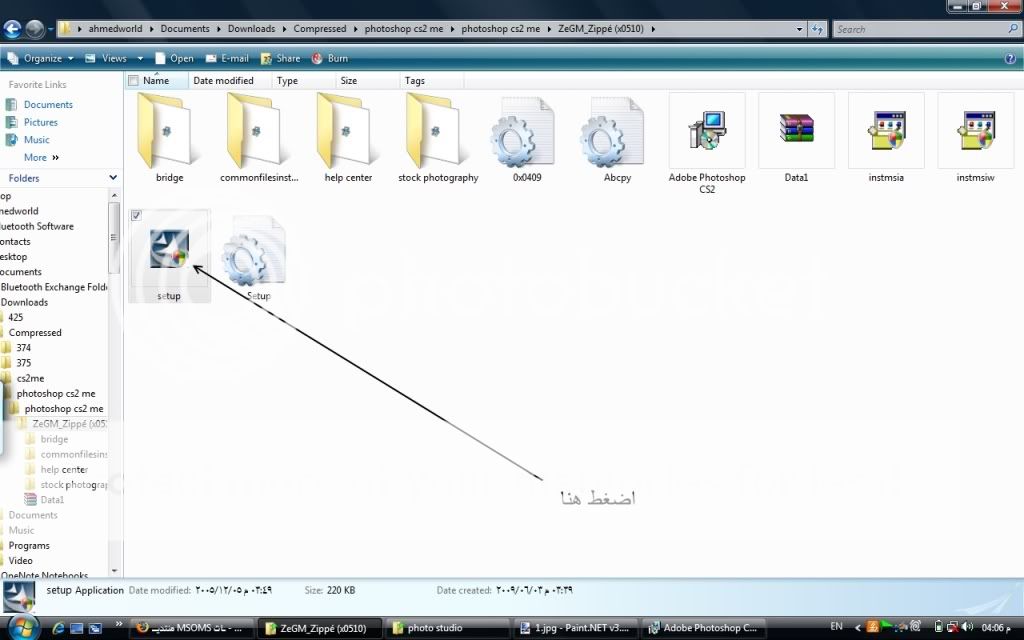The width and height of the screenshot is (1024, 640).
Task: Select the Abcpy settings file
Action: click(616, 132)
